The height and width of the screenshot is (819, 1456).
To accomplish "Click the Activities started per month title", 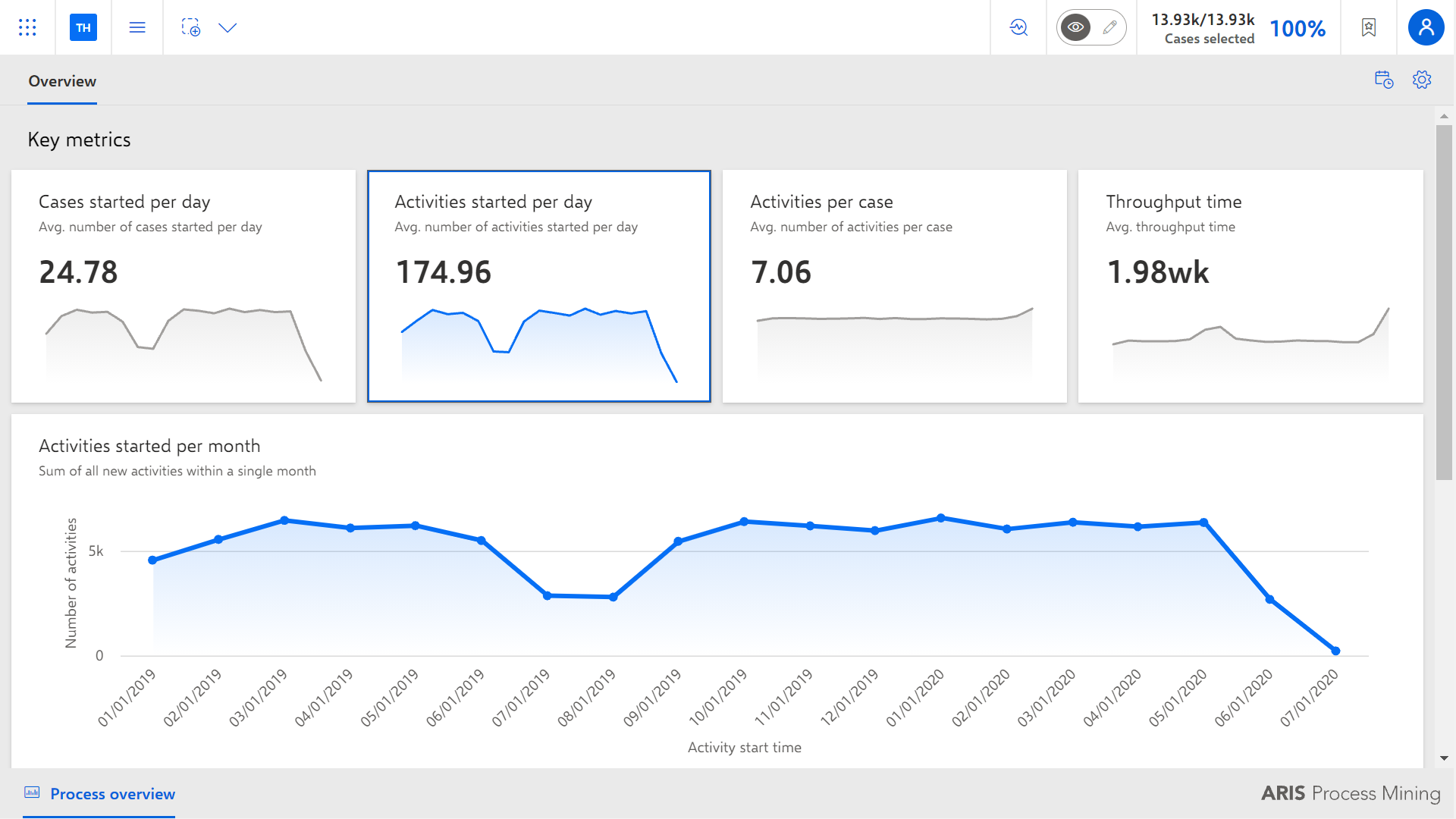I will pos(149,446).
